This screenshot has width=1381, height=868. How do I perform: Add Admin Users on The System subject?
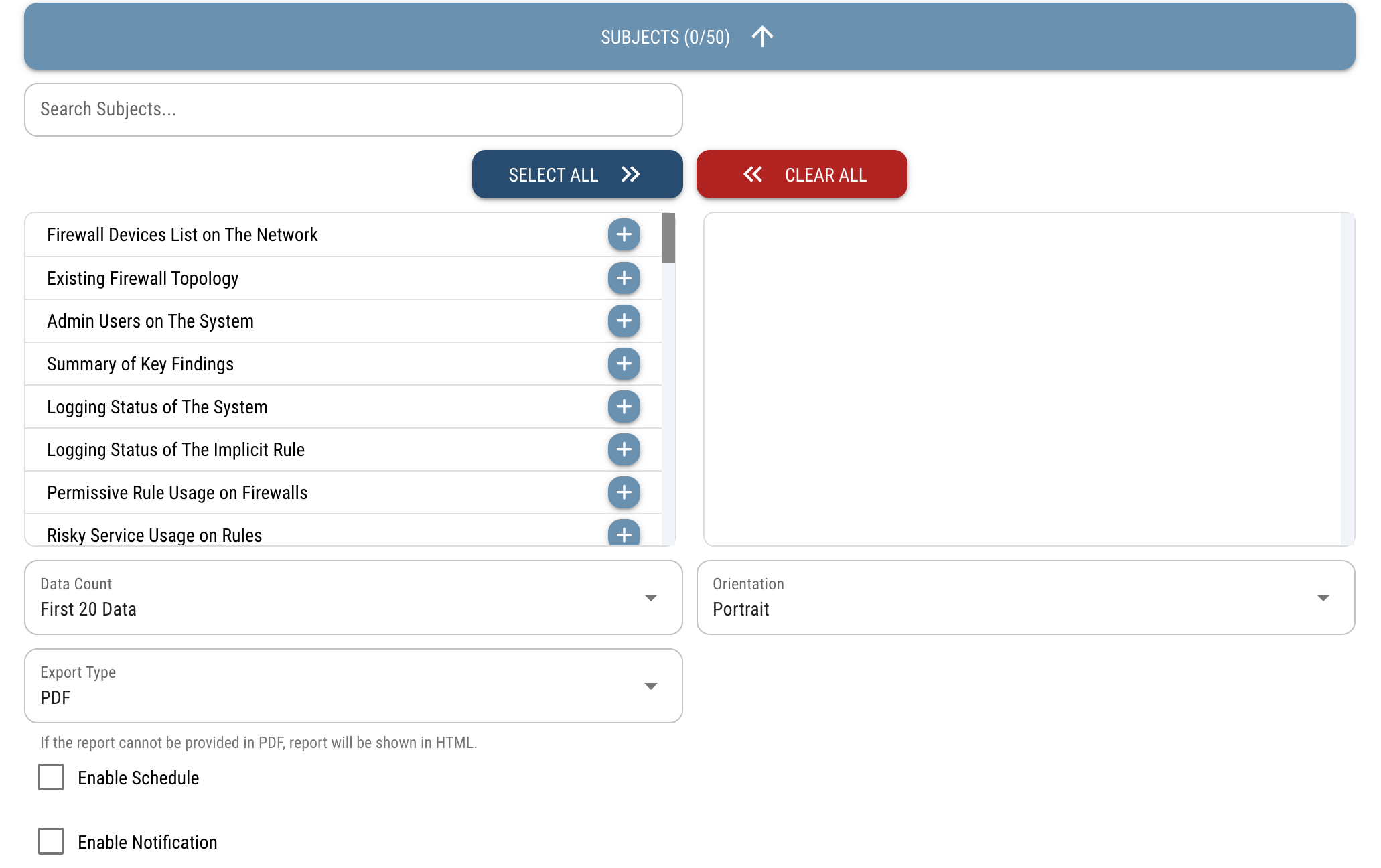pos(624,321)
